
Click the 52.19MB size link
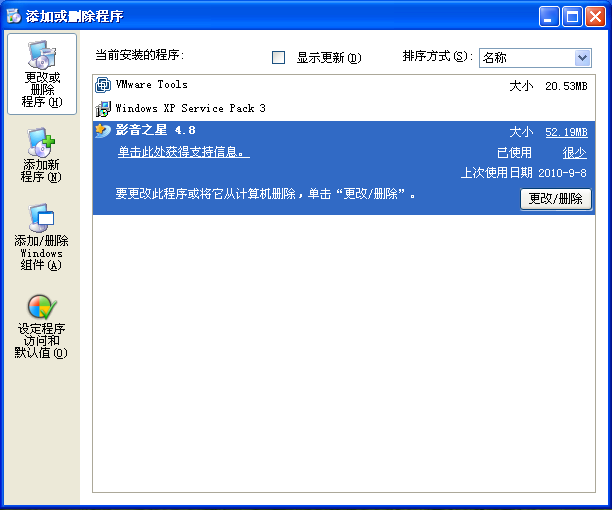[x=566, y=132]
